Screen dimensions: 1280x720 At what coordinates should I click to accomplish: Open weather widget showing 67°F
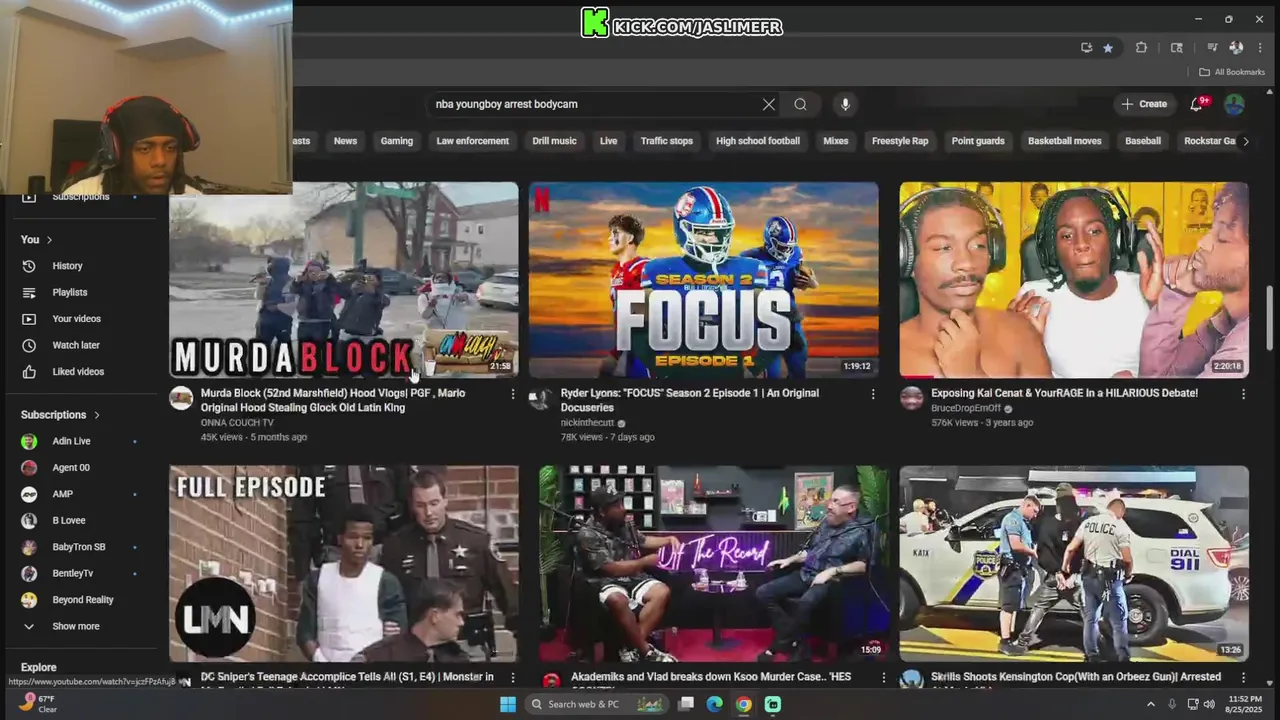coord(36,704)
